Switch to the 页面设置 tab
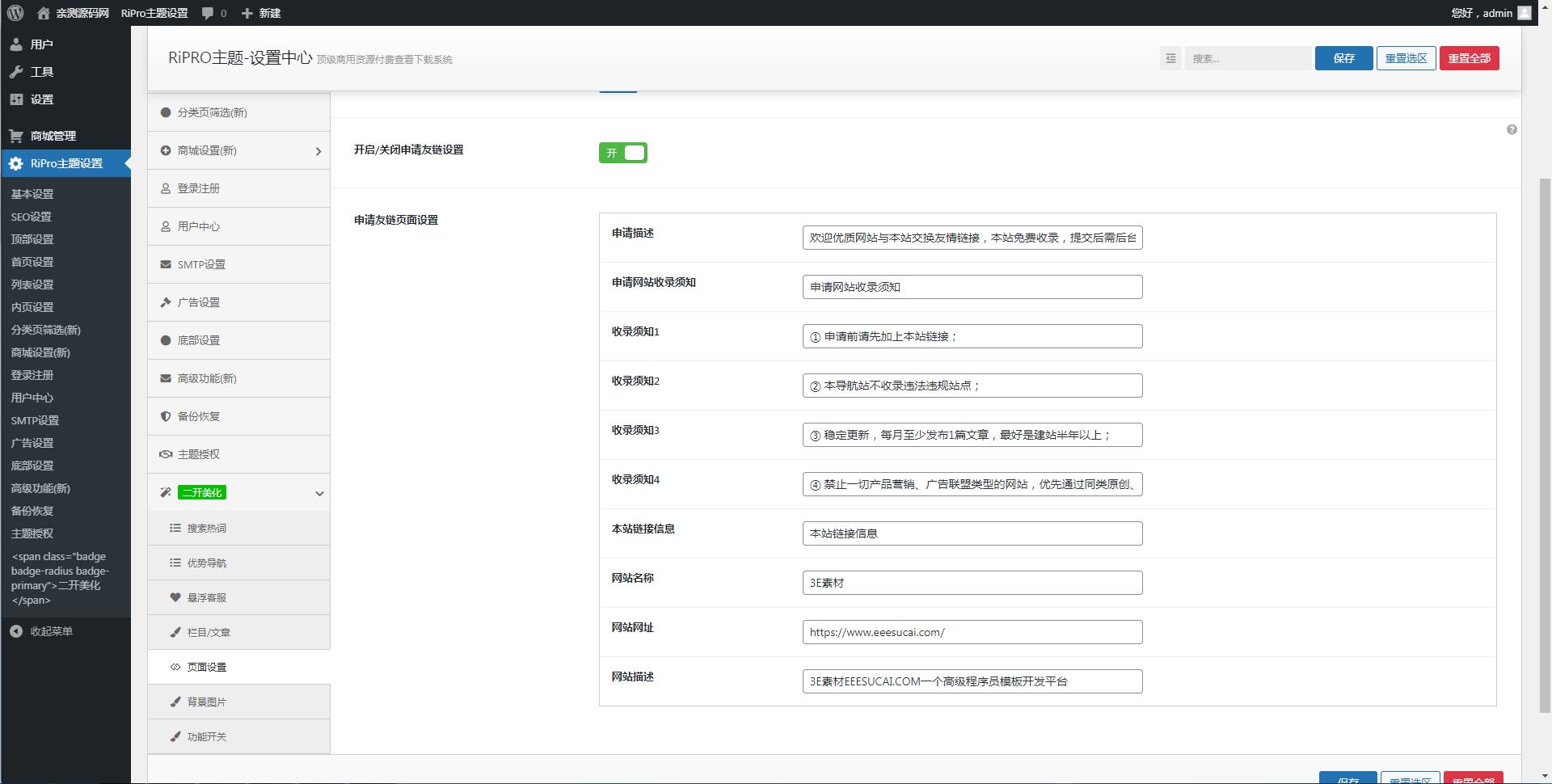 point(205,667)
